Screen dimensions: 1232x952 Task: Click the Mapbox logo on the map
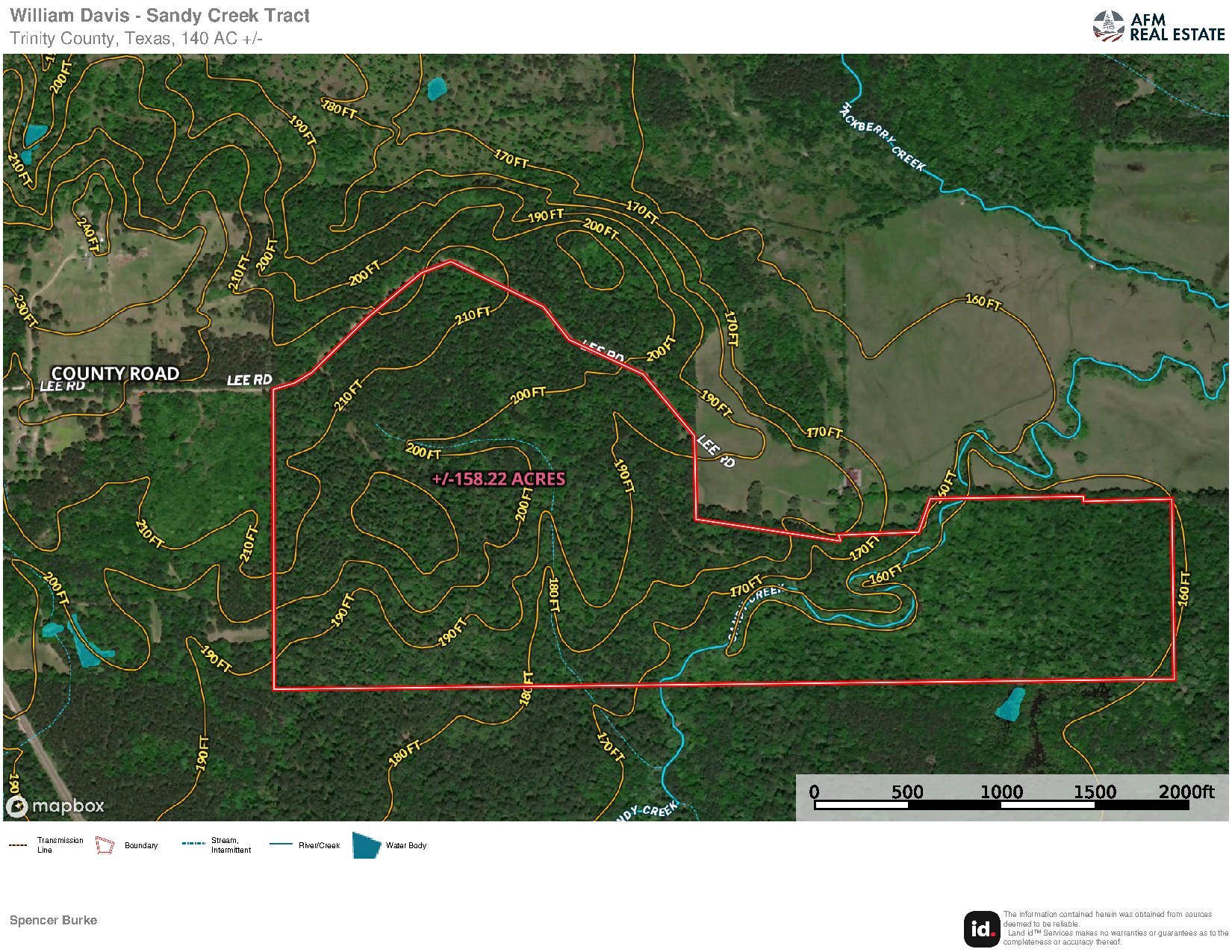(x=56, y=806)
